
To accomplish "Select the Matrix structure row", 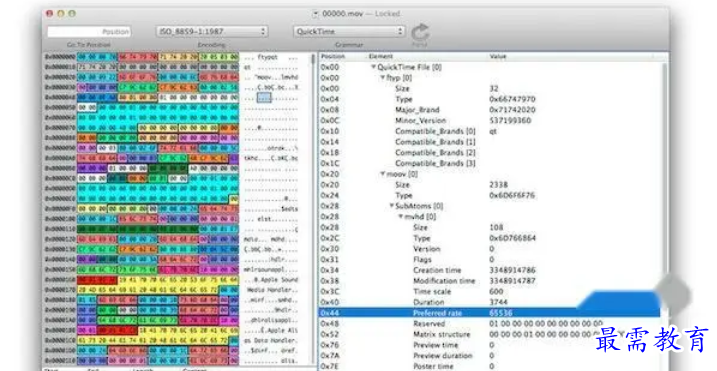I will 489,334.
